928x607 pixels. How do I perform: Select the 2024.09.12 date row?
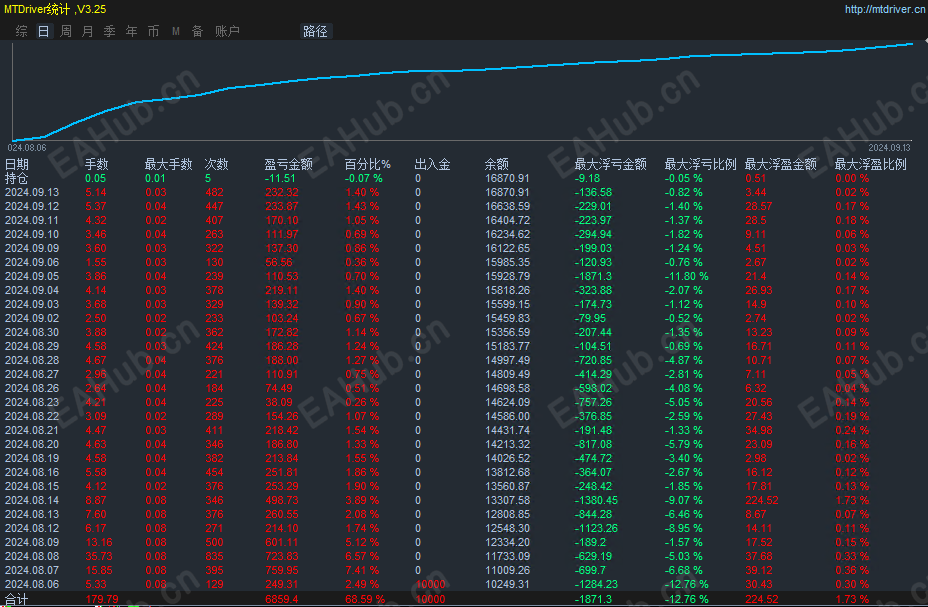[464, 206]
